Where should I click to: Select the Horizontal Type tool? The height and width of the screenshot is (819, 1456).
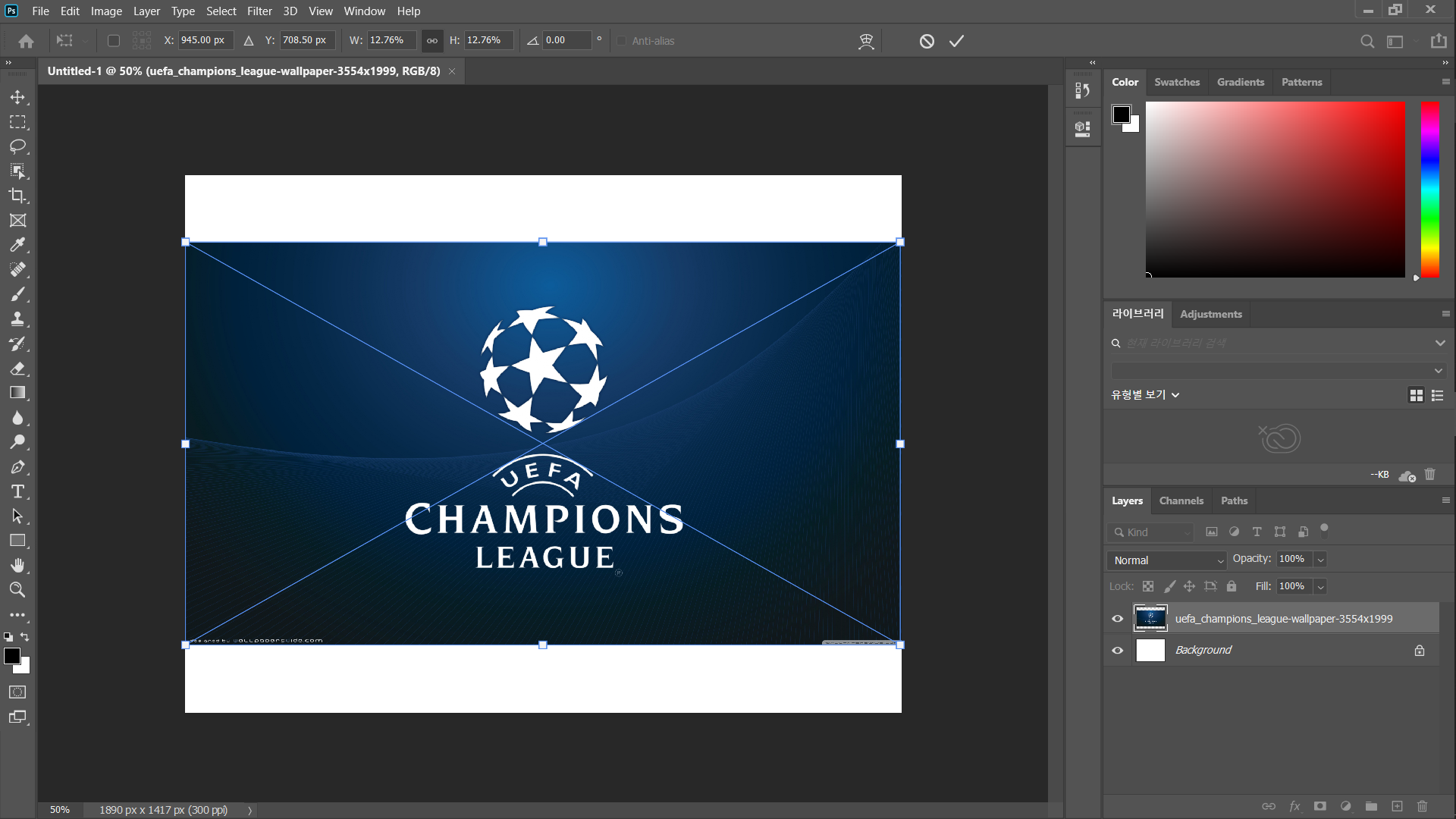17,491
